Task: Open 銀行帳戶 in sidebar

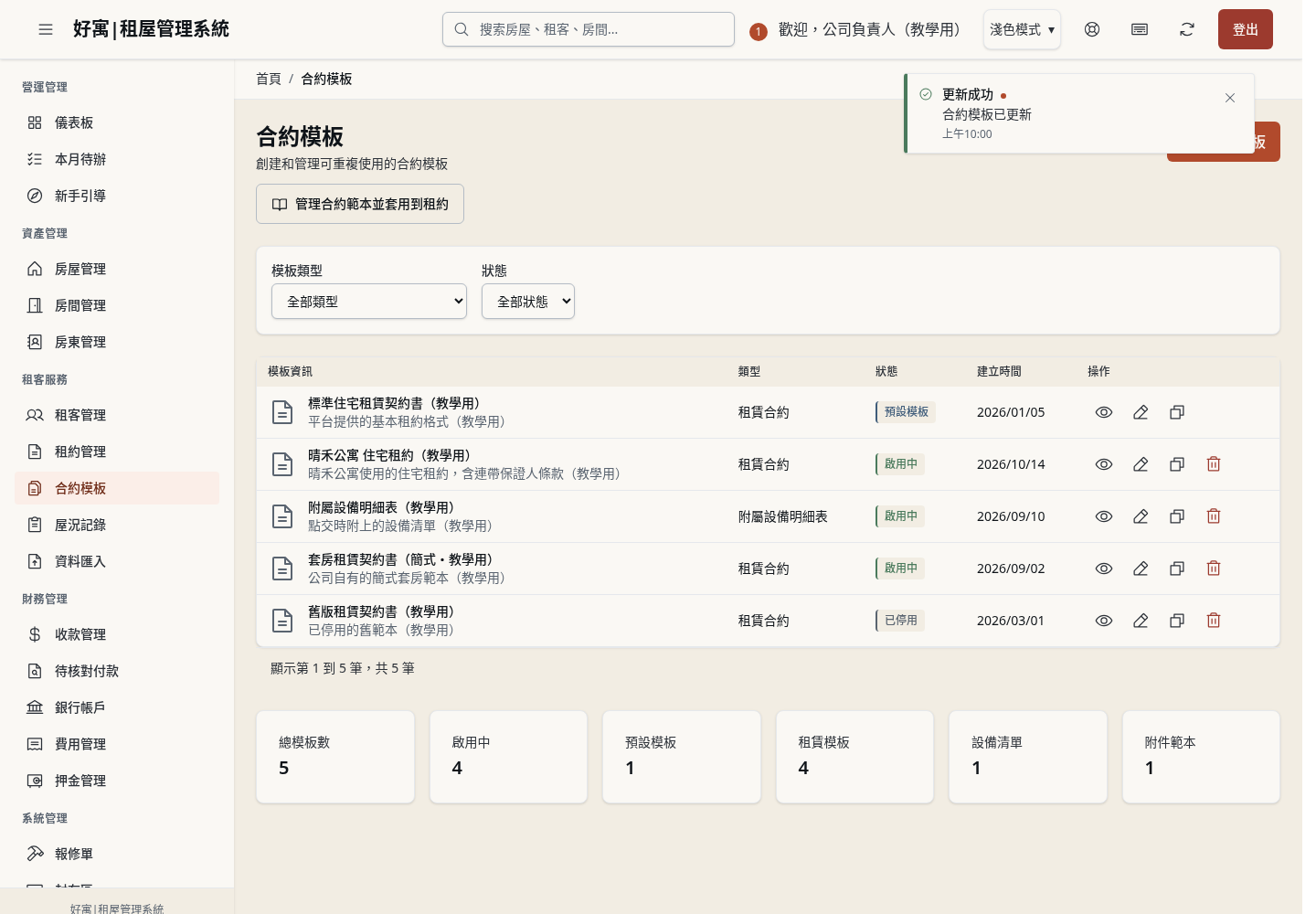Action: click(117, 707)
